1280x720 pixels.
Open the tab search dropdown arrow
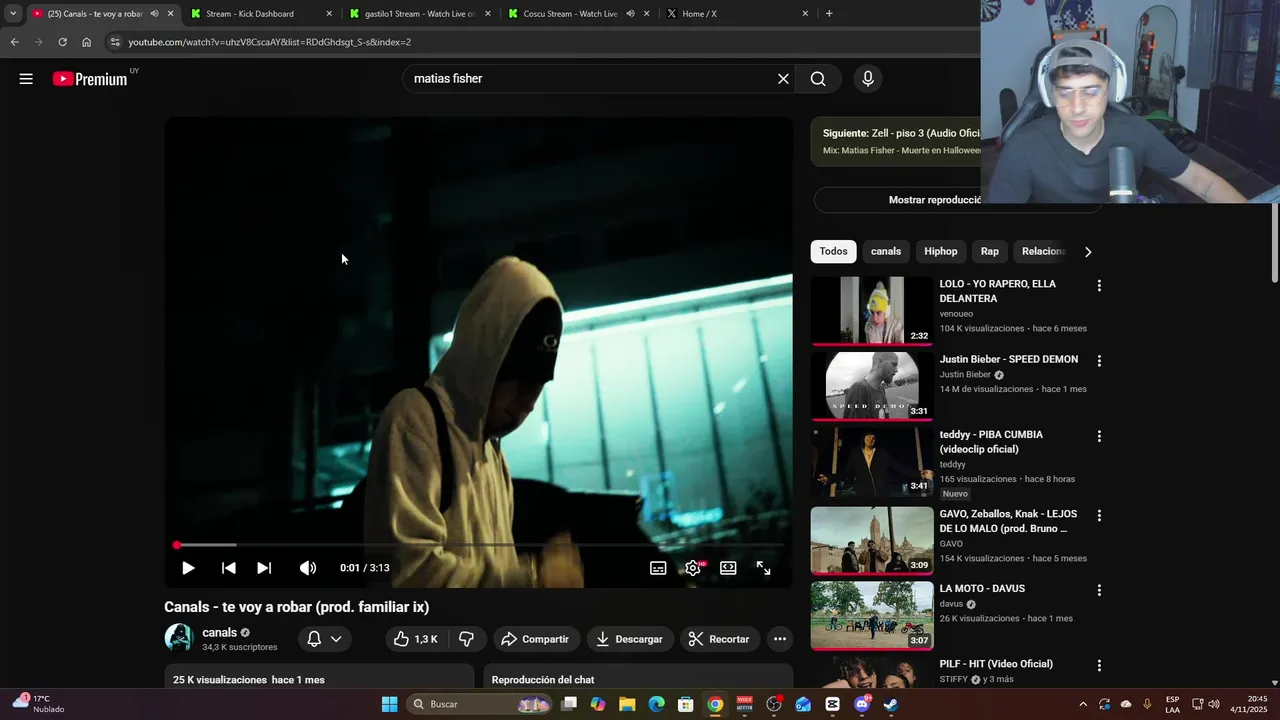[x=12, y=14]
